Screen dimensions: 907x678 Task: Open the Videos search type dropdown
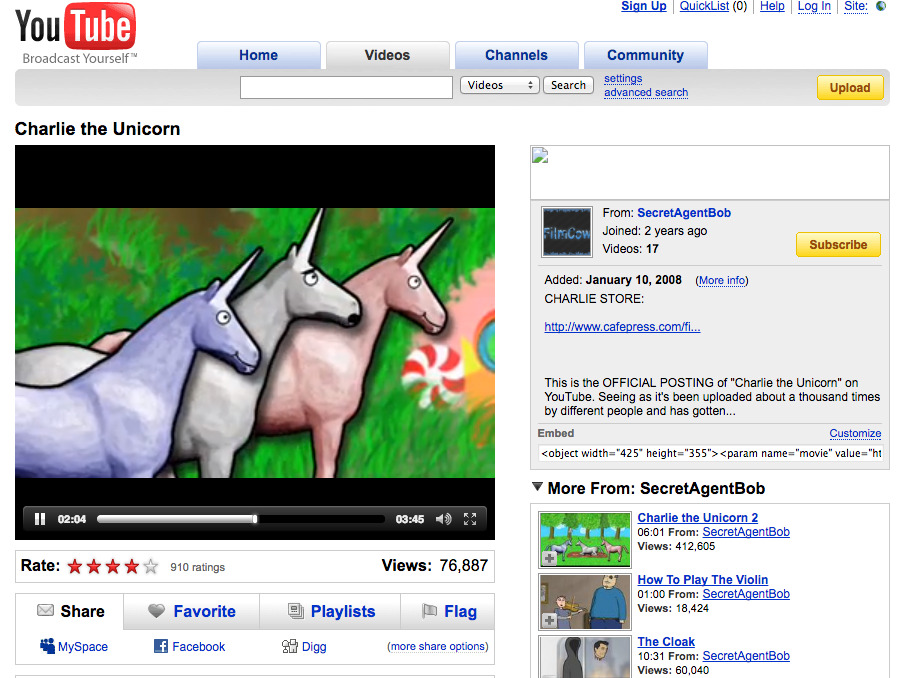499,86
